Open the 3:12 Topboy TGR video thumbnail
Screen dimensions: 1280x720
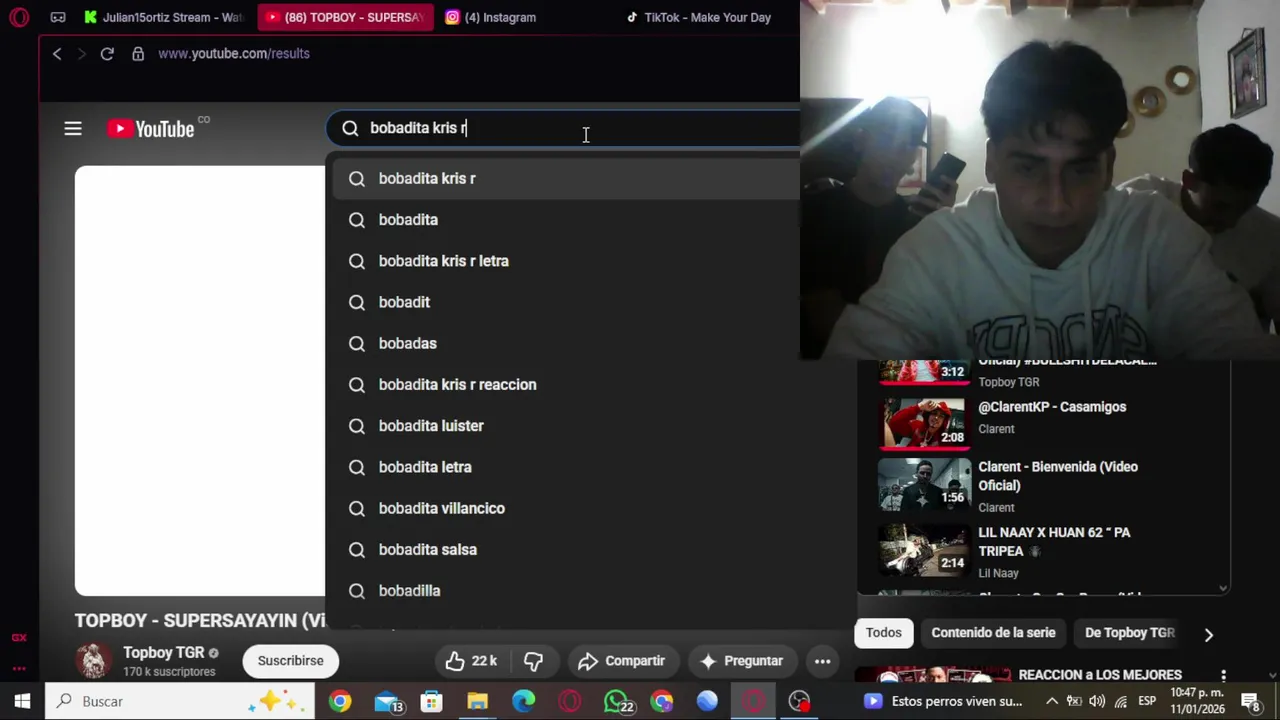[x=924, y=371]
